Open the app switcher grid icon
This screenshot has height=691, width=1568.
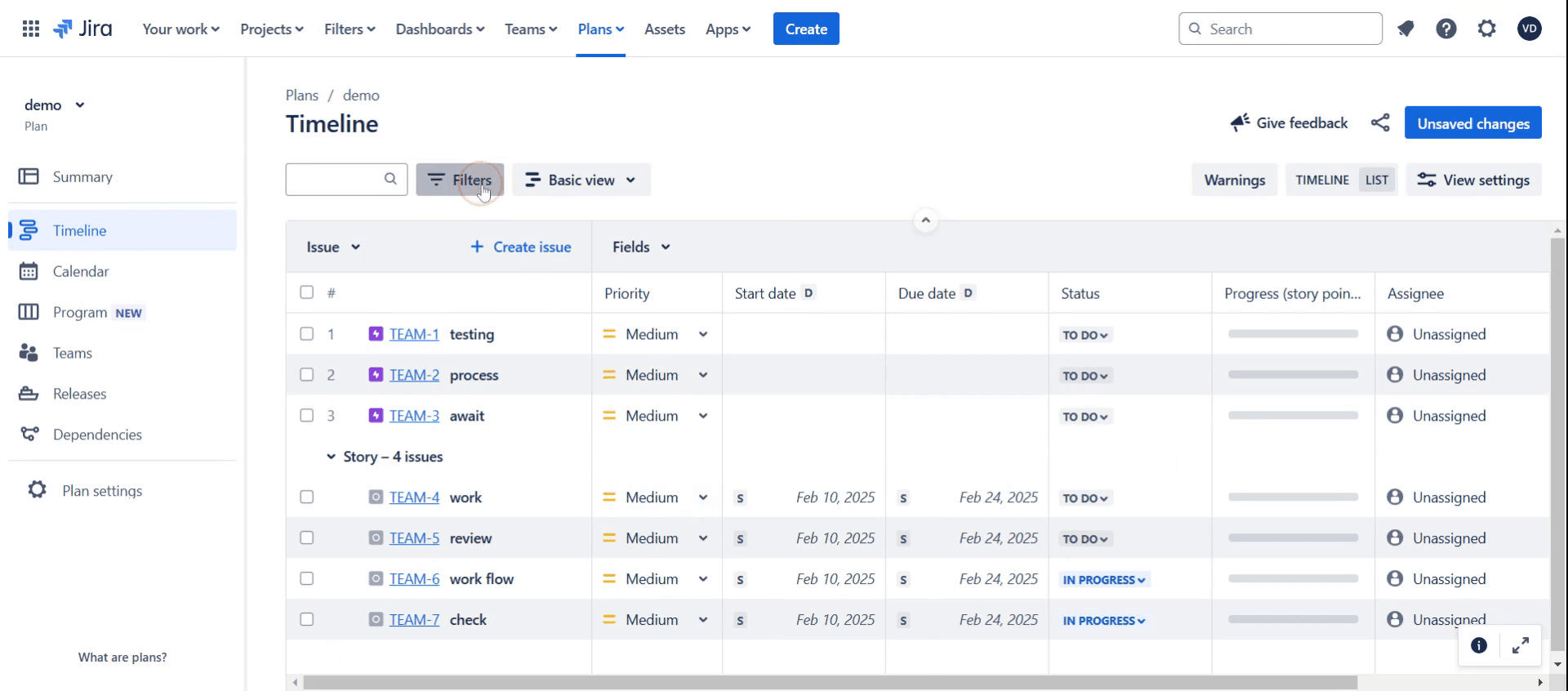[x=31, y=29]
